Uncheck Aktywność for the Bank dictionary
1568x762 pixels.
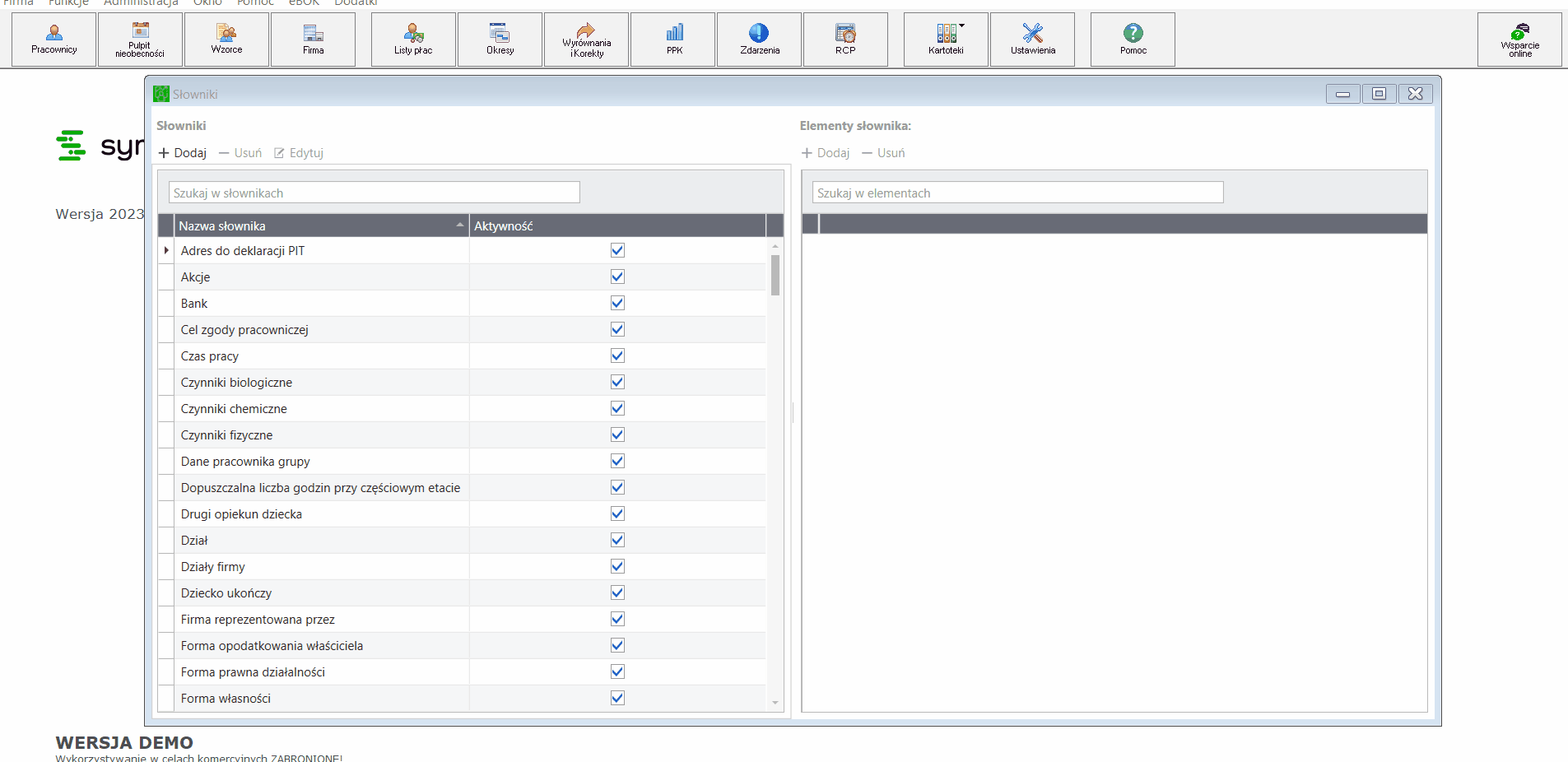click(617, 303)
